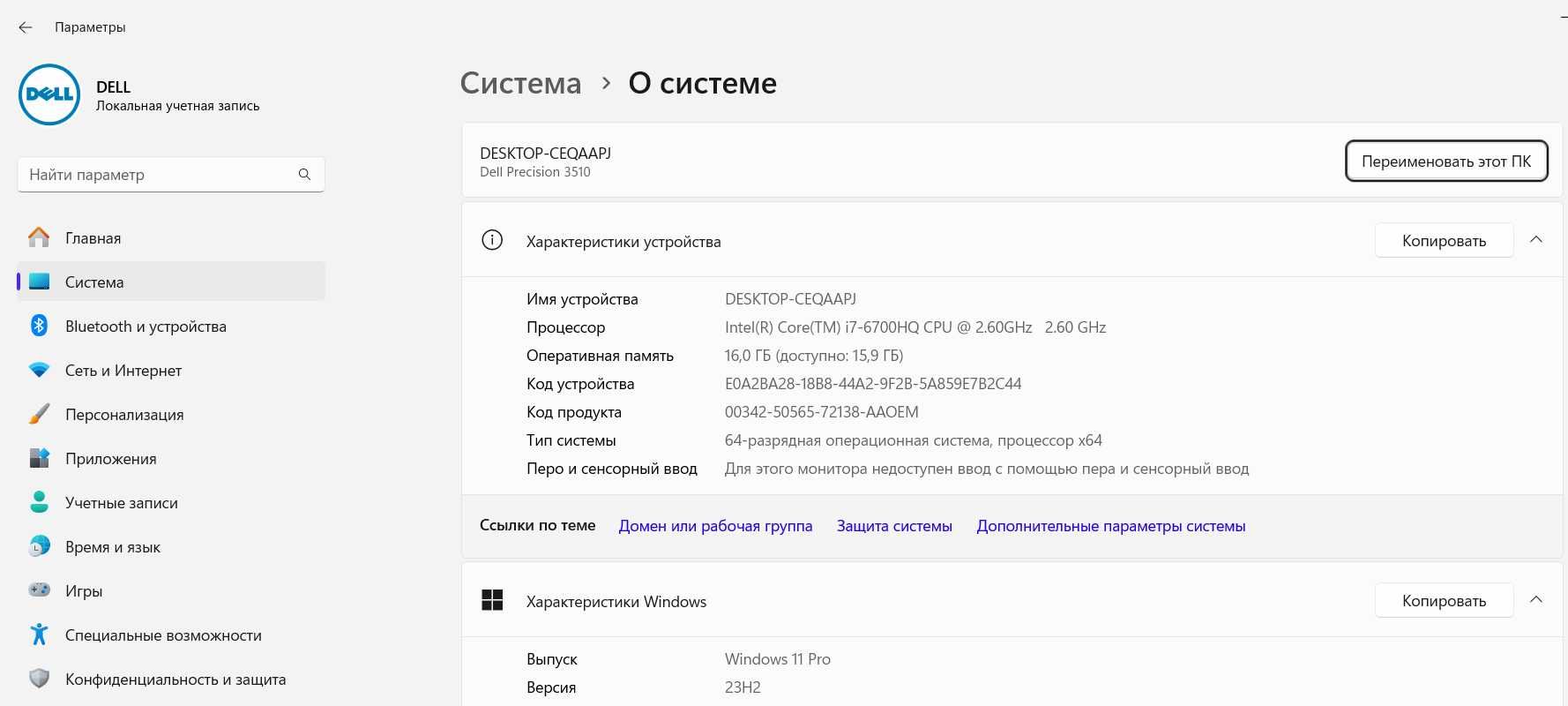Click the 64-разрядная операционная система value
Viewport: 1568px width, 706px height.
[914, 440]
